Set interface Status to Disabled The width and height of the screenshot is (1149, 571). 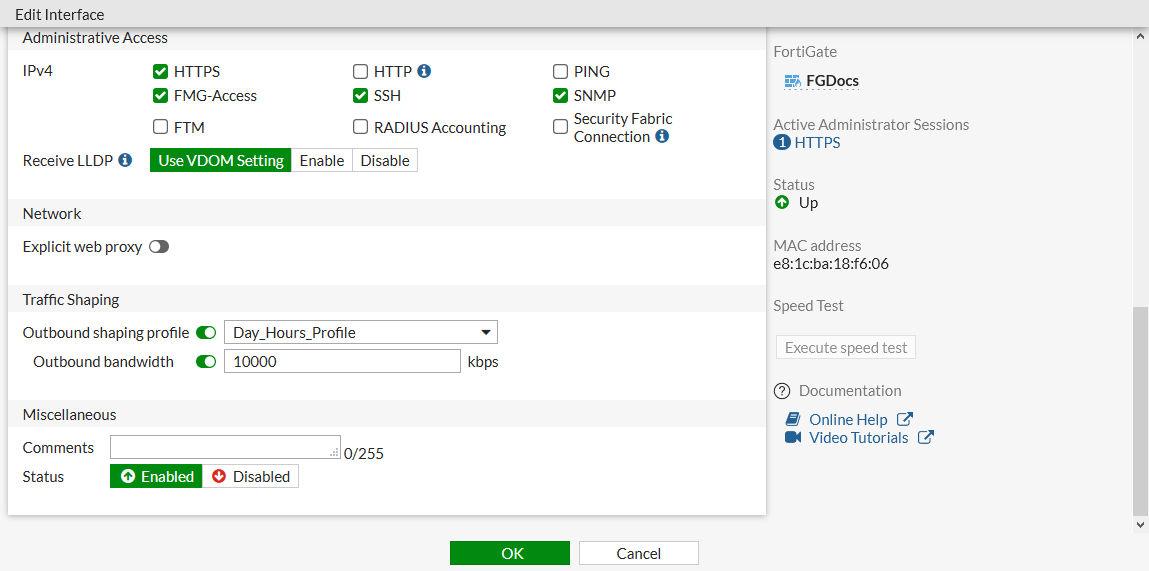point(250,477)
